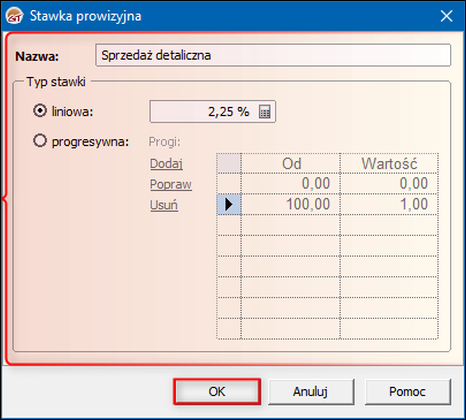Screen dimensions: 466x420
Task: Click the Dodaj link
Action: (x=166, y=164)
